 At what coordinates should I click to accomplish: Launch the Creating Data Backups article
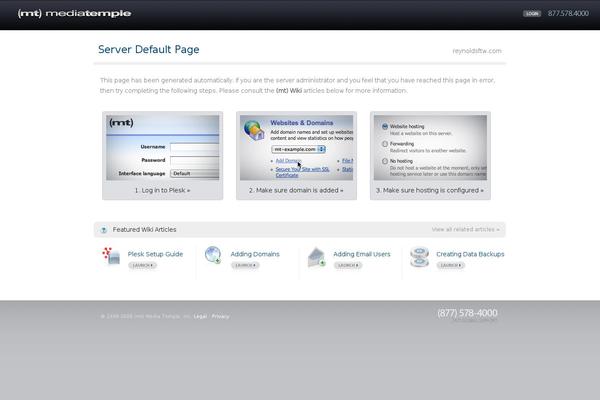tap(451, 265)
